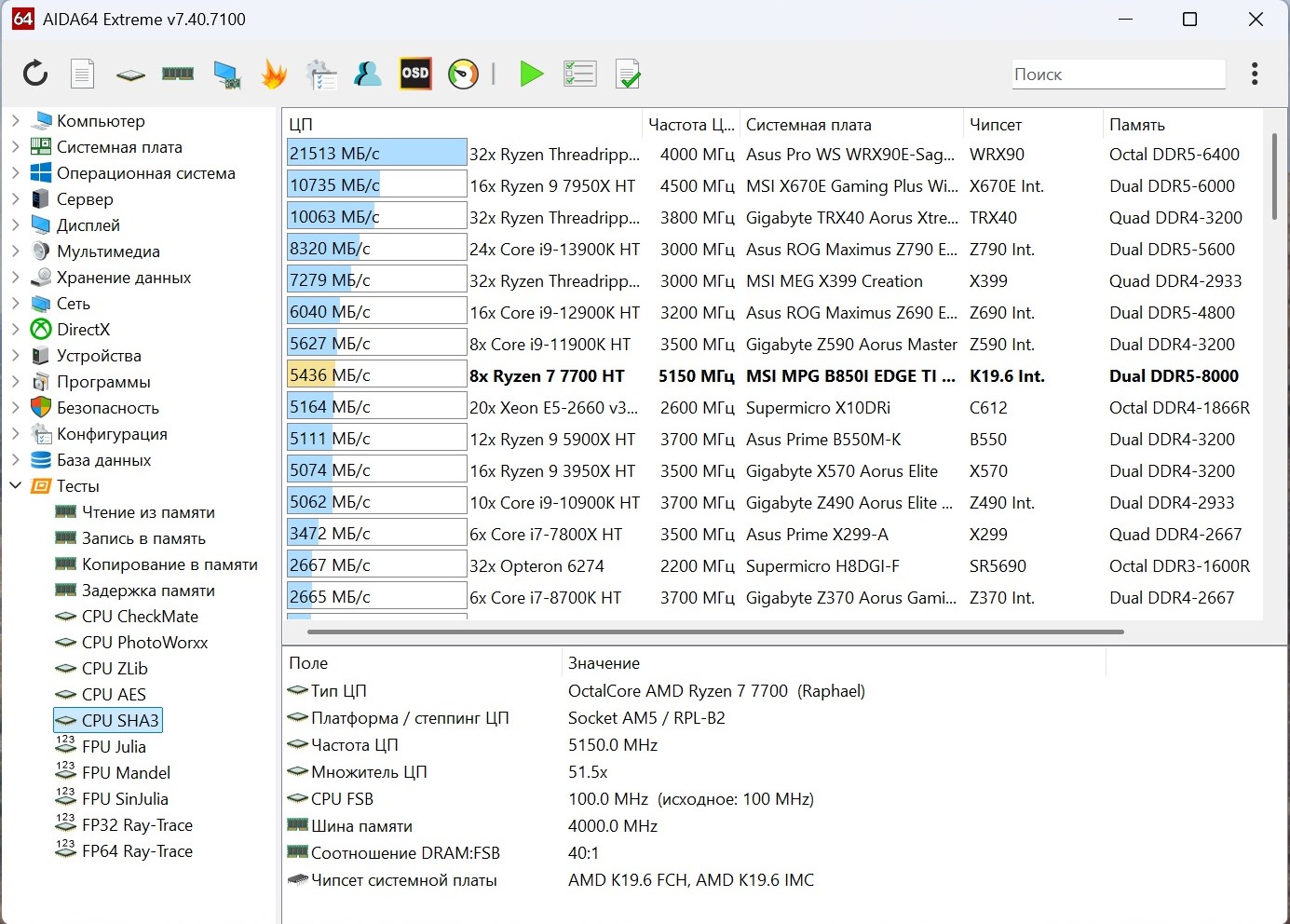Open the checklist results icon

coord(579,74)
